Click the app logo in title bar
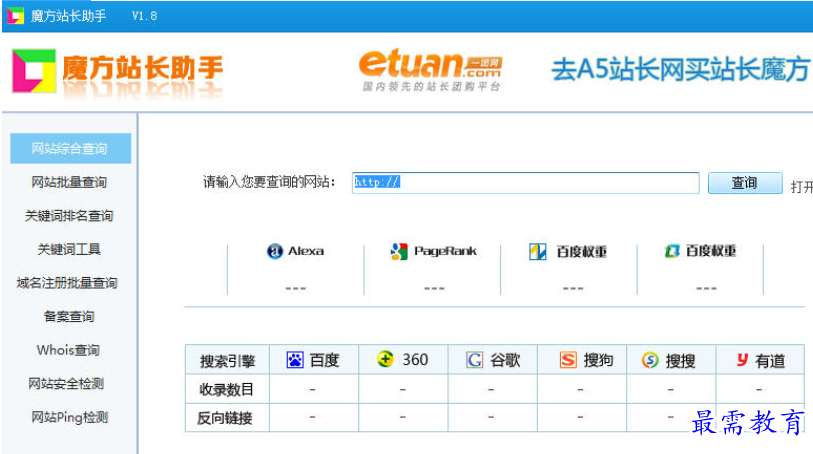This screenshot has height=454, width=813. (x=16, y=16)
